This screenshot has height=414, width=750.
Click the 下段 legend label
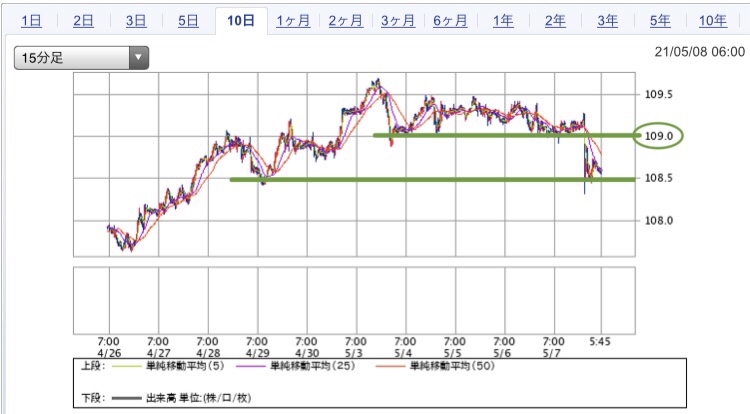pyautogui.click(x=93, y=398)
